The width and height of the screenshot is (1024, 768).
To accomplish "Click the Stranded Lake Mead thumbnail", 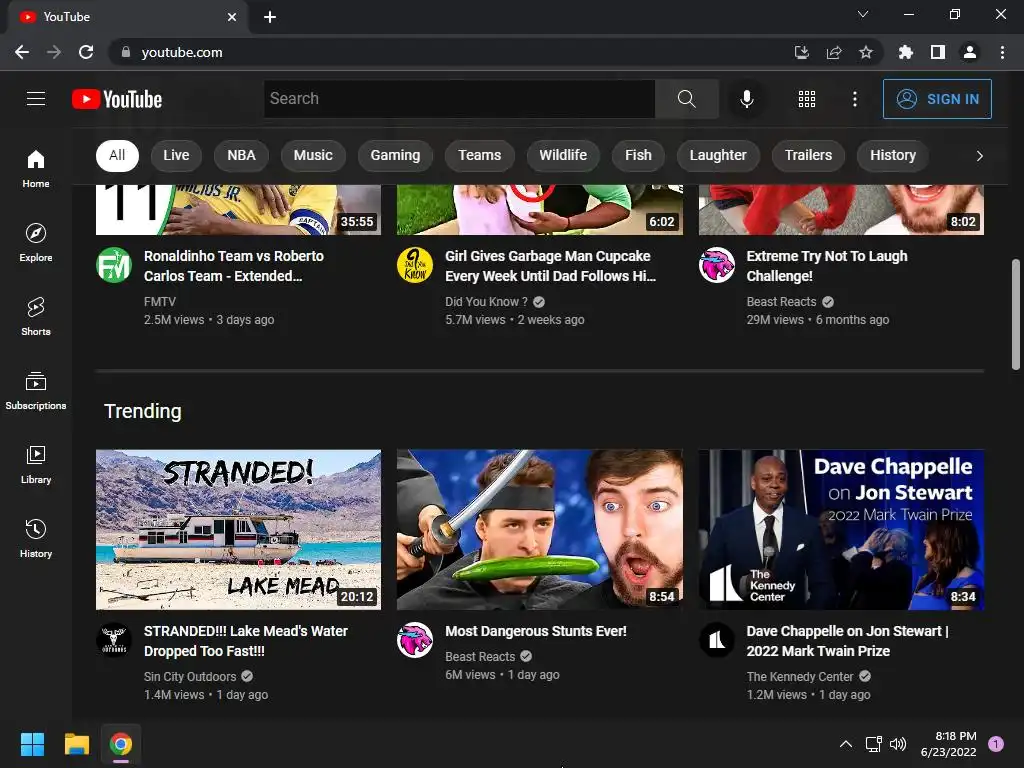I will [x=238, y=530].
